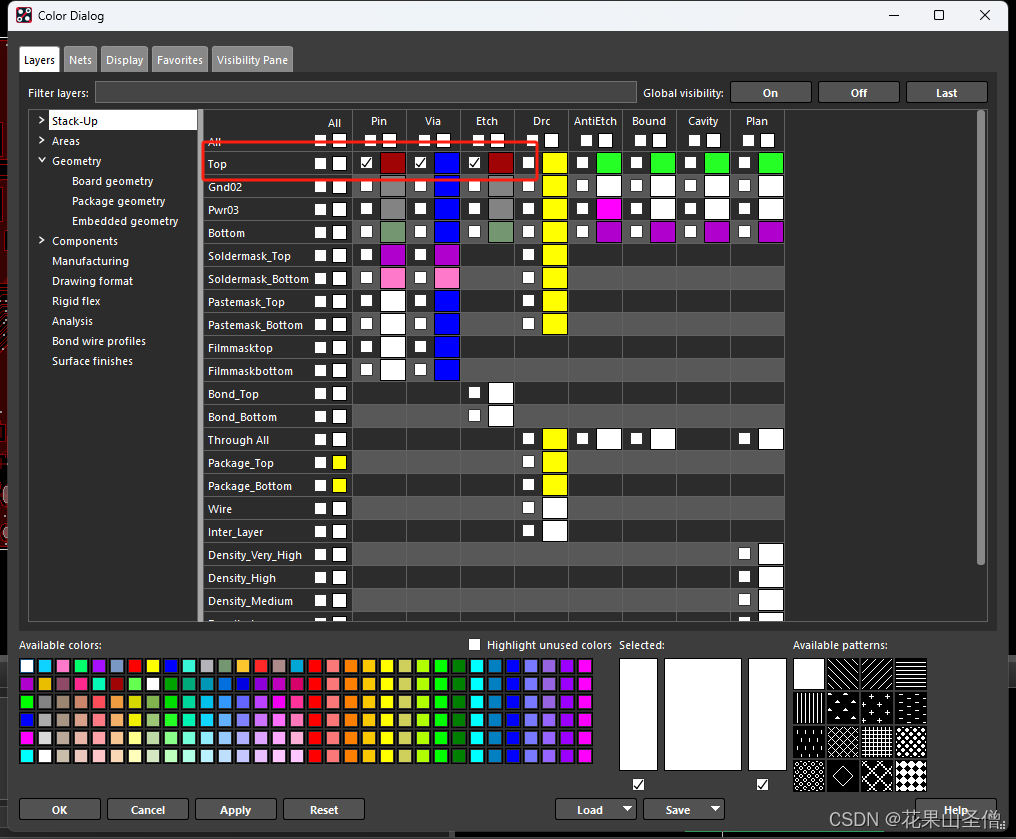Choose the large dotted X lattice pattern
The width and height of the screenshot is (1016, 839).
point(877,776)
